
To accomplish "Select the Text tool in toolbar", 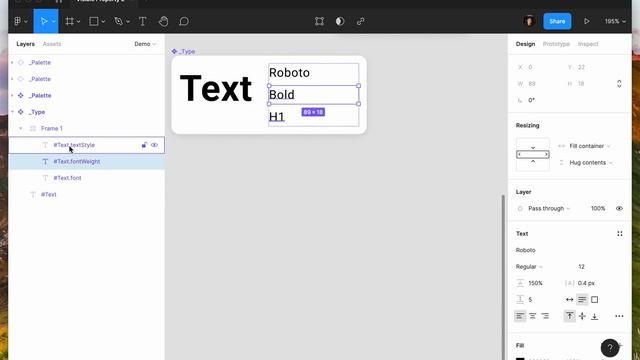I will tap(142, 21).
